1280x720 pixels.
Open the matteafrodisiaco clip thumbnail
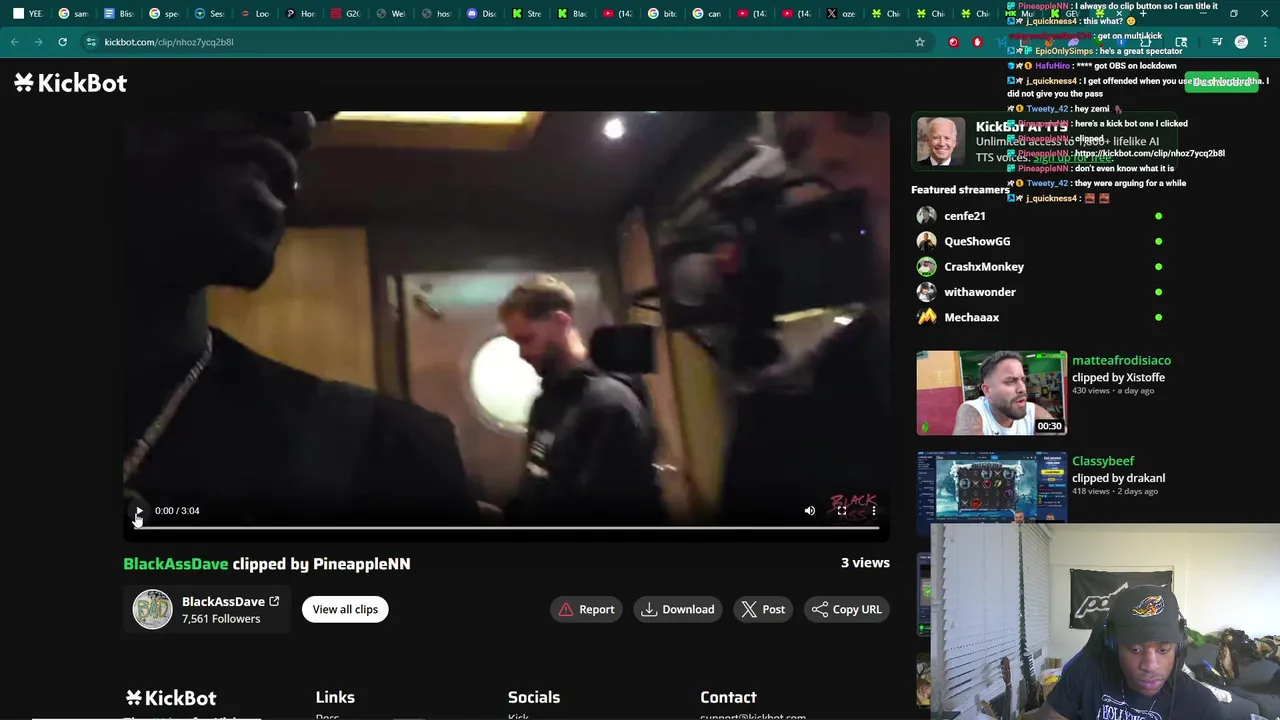point(992,392)
